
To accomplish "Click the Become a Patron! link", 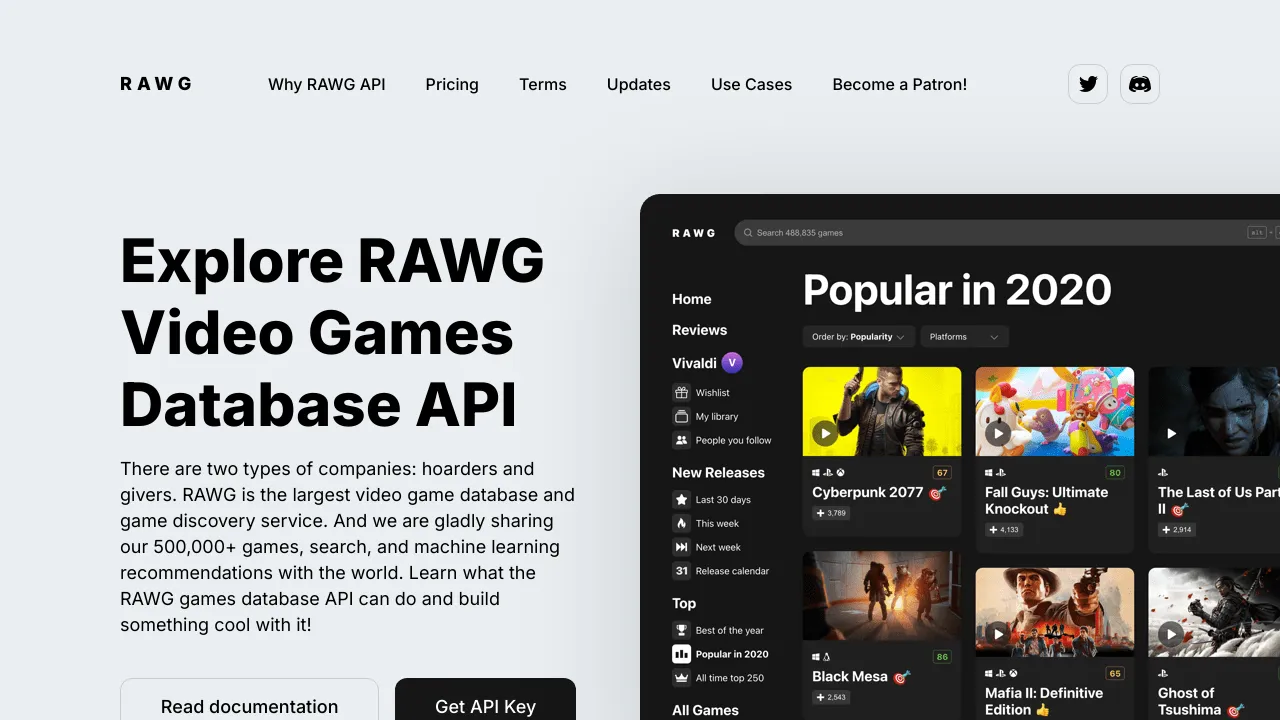I will [x=900, y=84].
